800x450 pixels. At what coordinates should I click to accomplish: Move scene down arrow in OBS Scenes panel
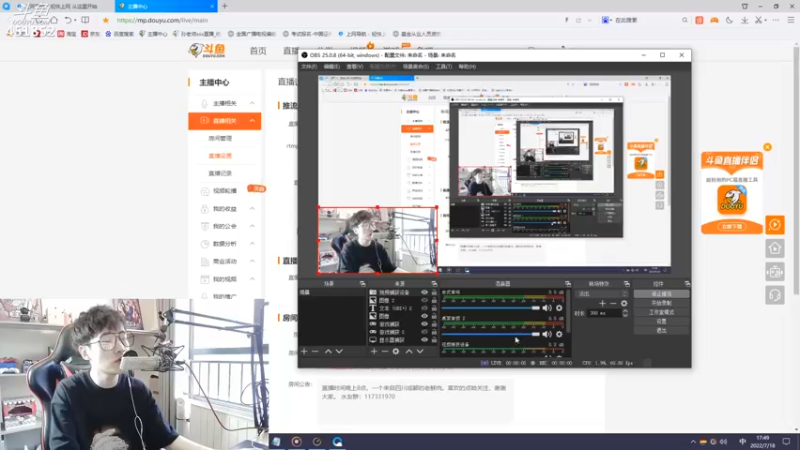coord(339,352)
